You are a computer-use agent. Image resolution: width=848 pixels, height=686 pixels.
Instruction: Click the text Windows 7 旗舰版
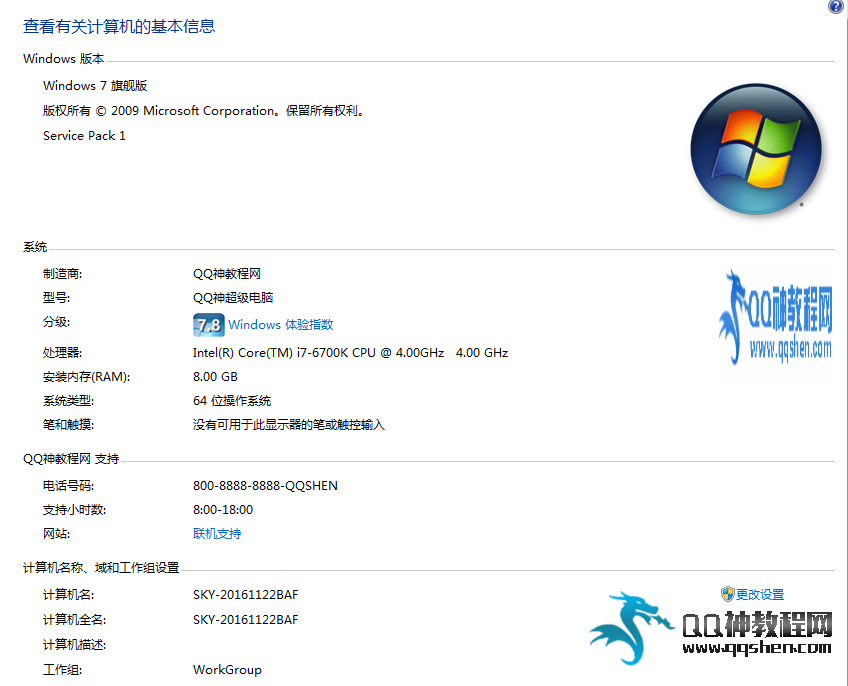pyautogui.click(x=95, y=85)
